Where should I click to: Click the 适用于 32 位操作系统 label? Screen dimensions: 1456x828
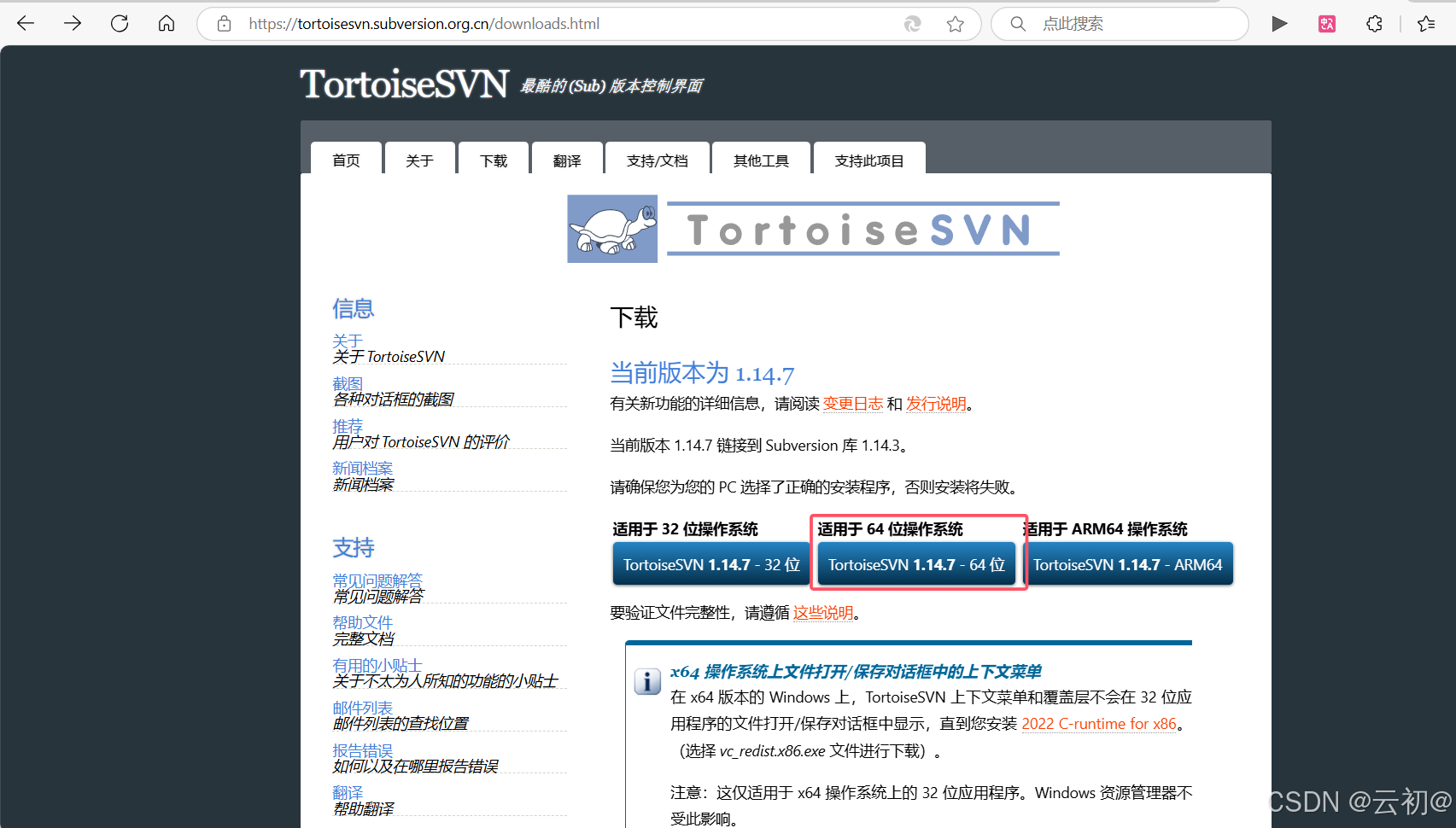(x=685, y=529)
